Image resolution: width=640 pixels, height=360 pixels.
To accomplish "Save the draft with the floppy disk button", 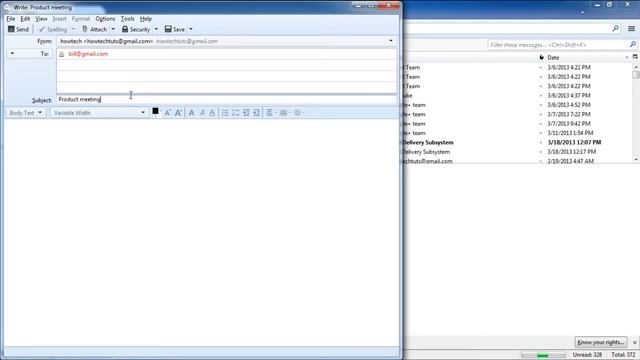I will [175, 29].
